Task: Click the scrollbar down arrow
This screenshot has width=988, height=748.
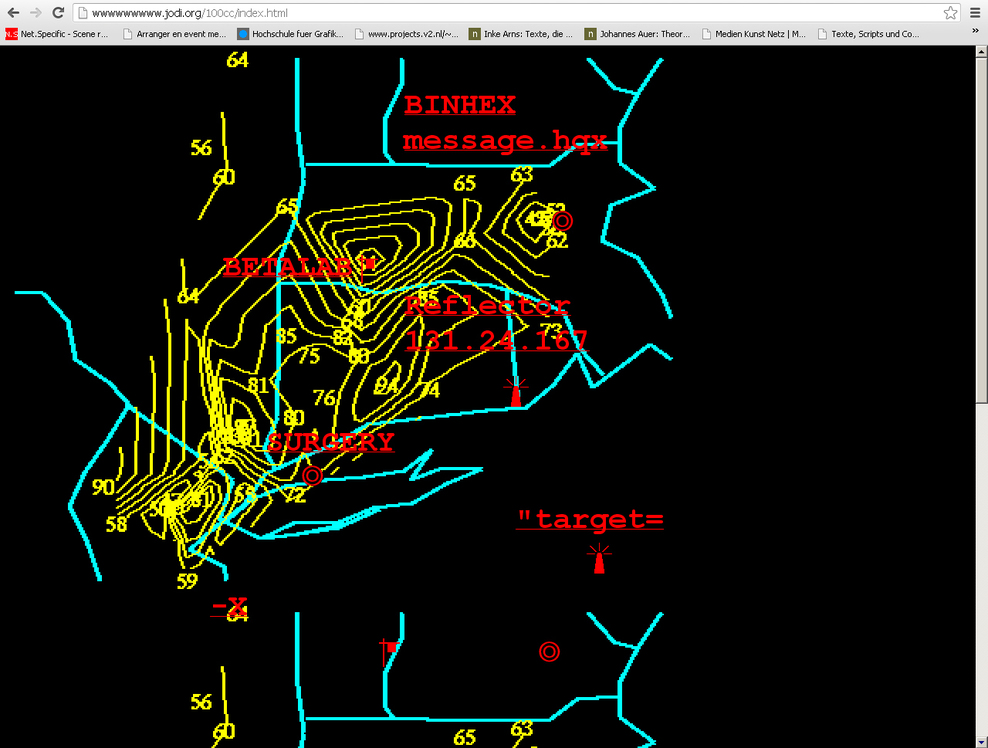Action: pyautogui.click(x=981, y=742)
